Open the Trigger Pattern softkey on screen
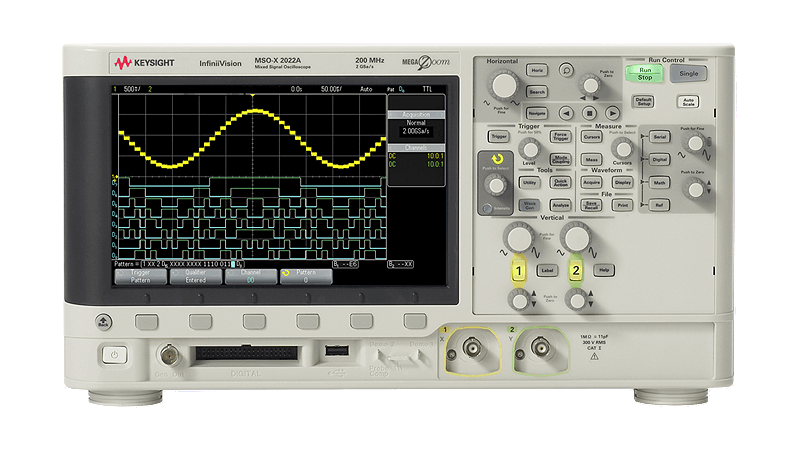This screenshot has width=800, height=450. [x=140, y=277]
